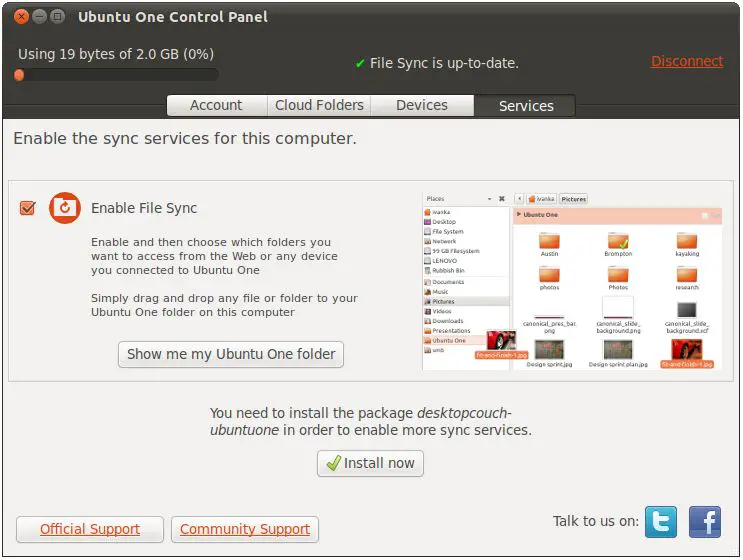Click the Install now button
The height and width of the screenshot is (560, 743).
(x=370, y=463)
